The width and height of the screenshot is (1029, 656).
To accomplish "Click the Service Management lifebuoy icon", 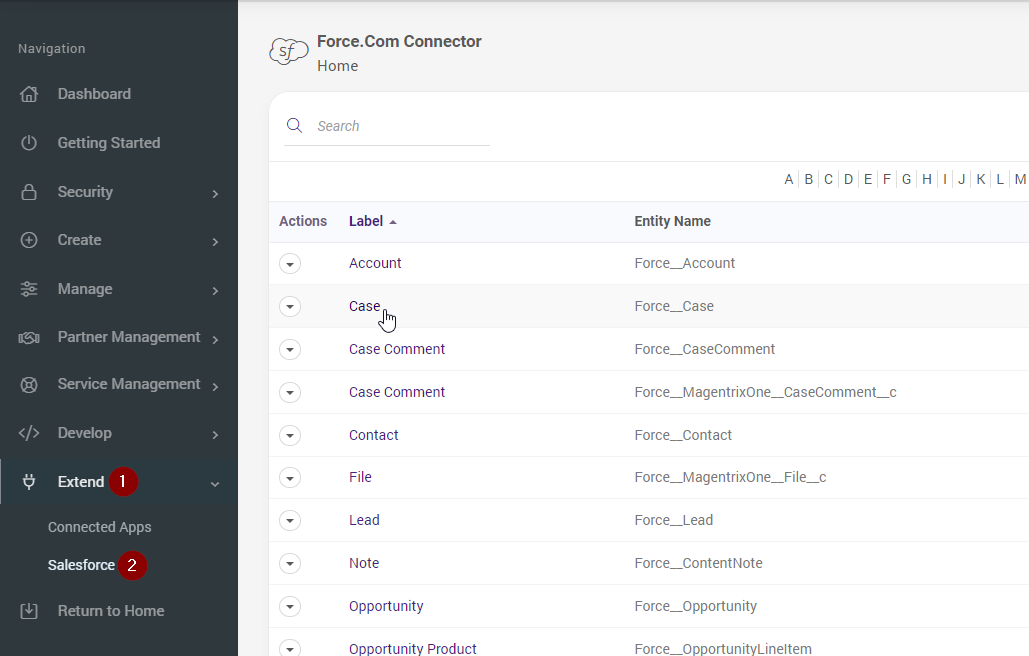I will click(29, 384).
